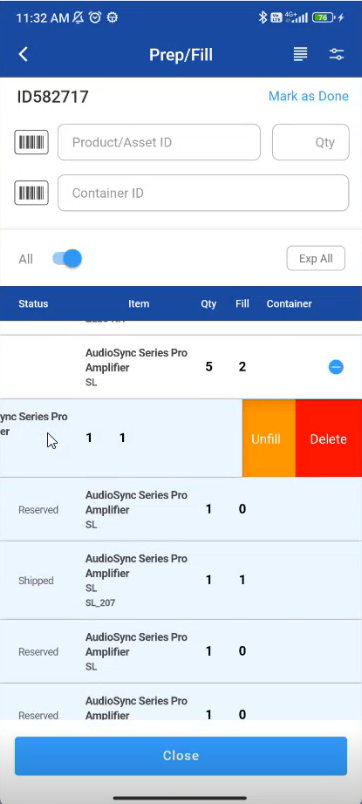Screen dimensions: 362x804
Task: Tap the red Delete action
Action: pos(329,439)
